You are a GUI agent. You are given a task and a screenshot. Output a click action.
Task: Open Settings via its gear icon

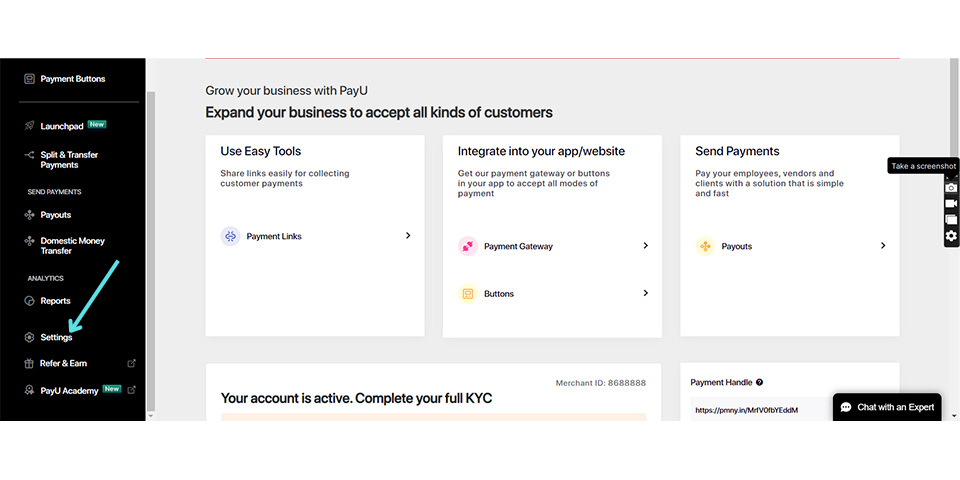(30, 338)
